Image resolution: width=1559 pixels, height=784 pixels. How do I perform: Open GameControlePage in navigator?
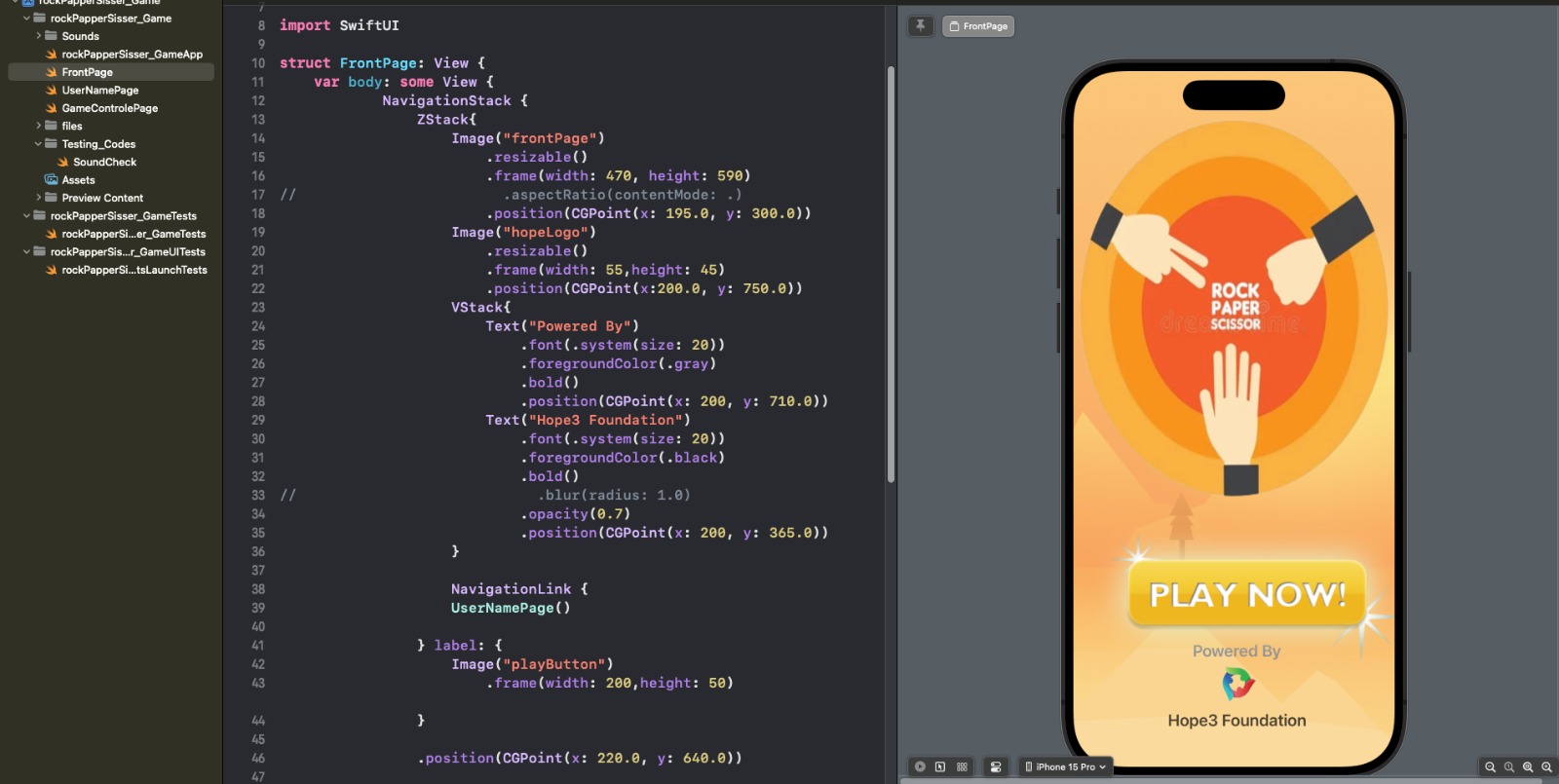pos(109,108)
